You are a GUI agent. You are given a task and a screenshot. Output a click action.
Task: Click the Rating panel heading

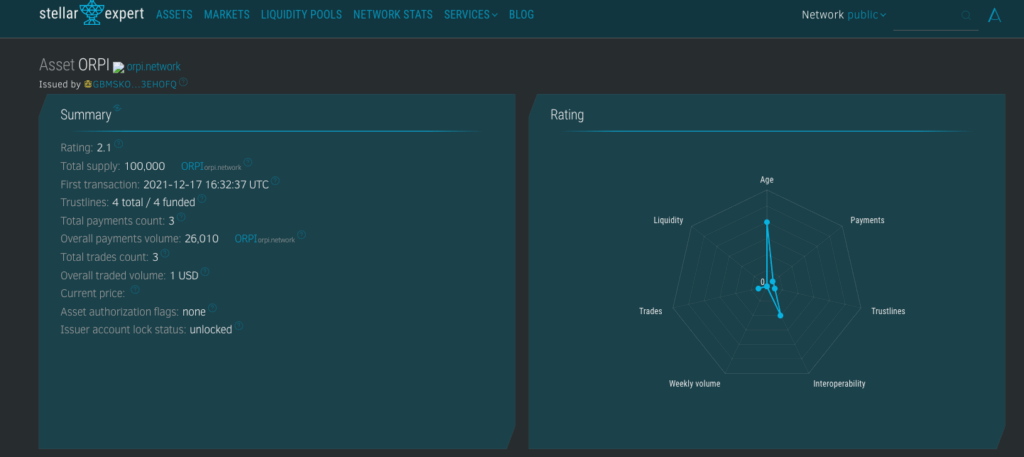pyautogui.click(x=567, y=115)
